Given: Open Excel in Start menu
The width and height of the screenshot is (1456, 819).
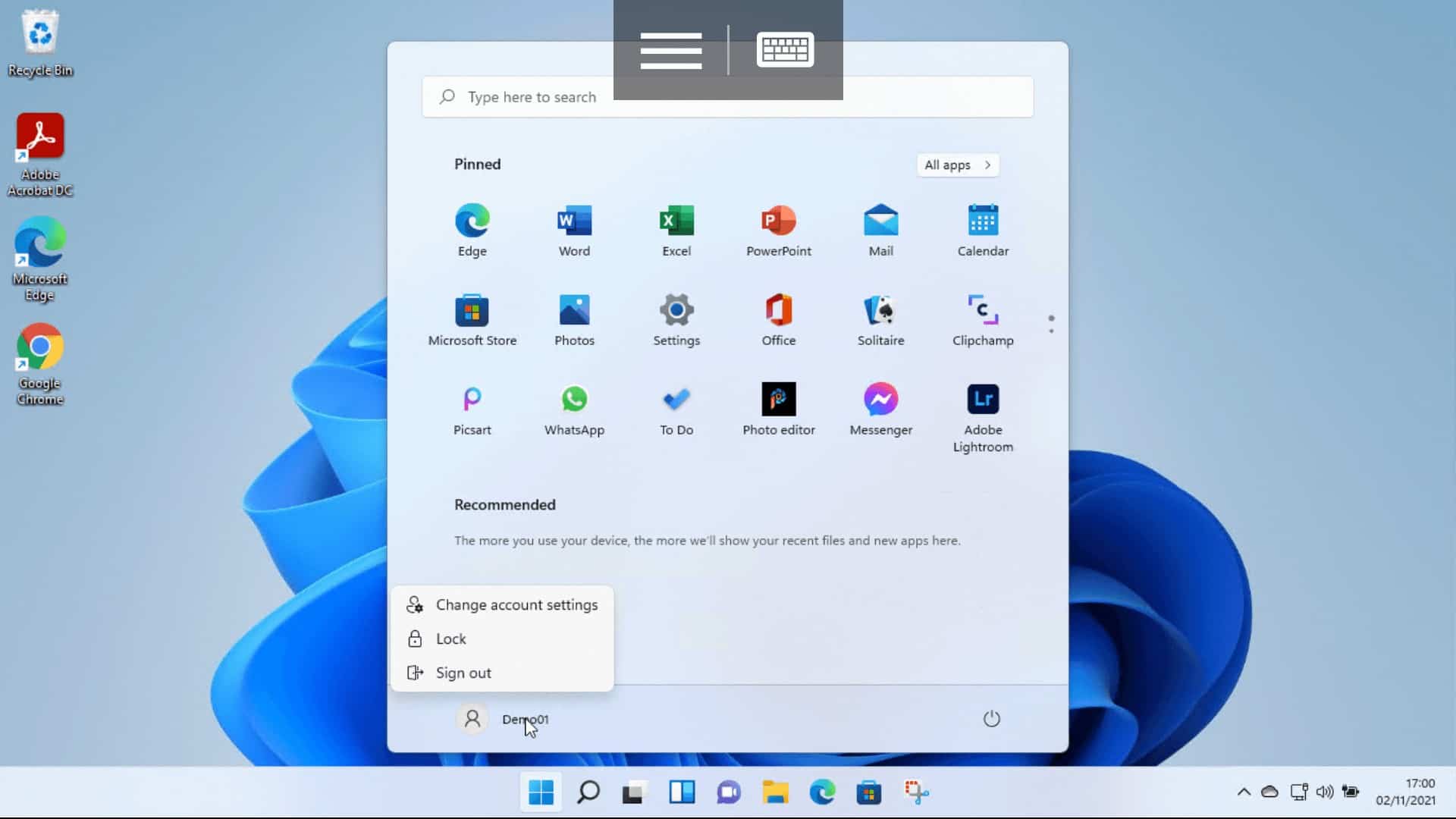Looking at the screenshot, I should pyautogui.click(x=676, y=231).
